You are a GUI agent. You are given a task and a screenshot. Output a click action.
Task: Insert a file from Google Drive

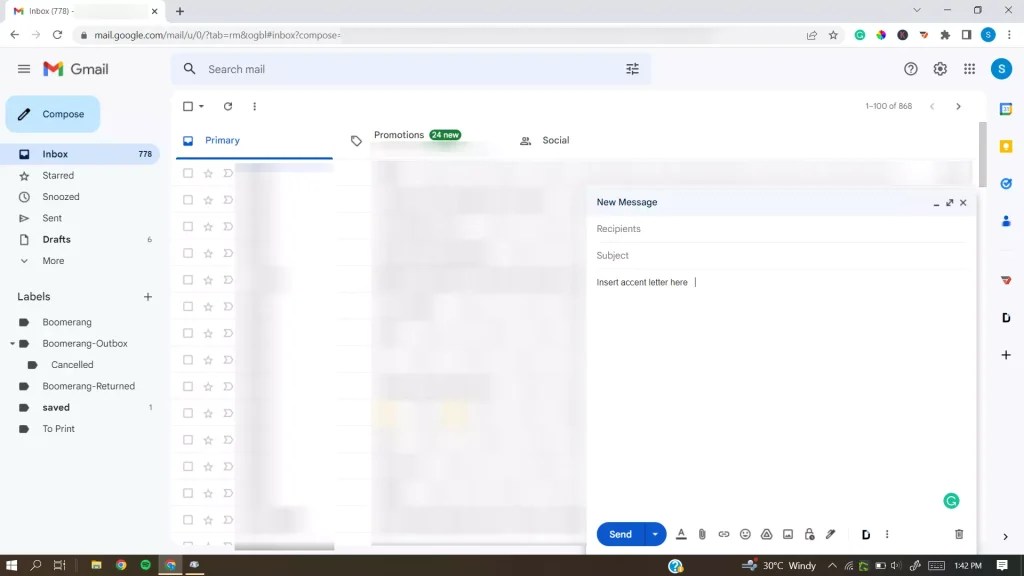[767, 534]
